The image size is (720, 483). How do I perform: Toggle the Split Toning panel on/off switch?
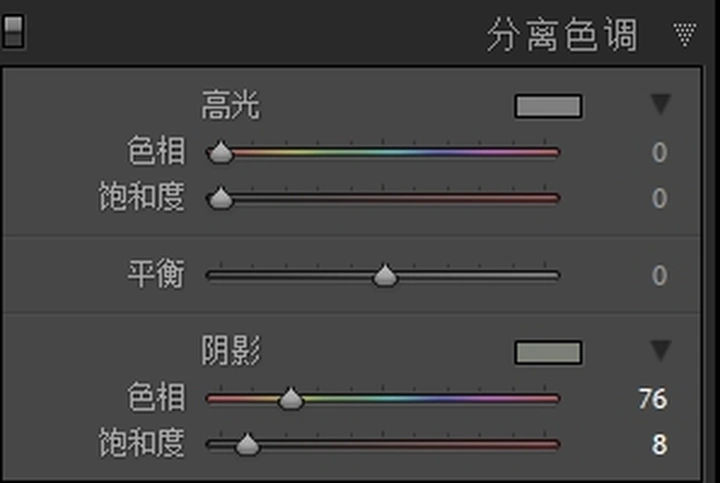tap(13, 31)
